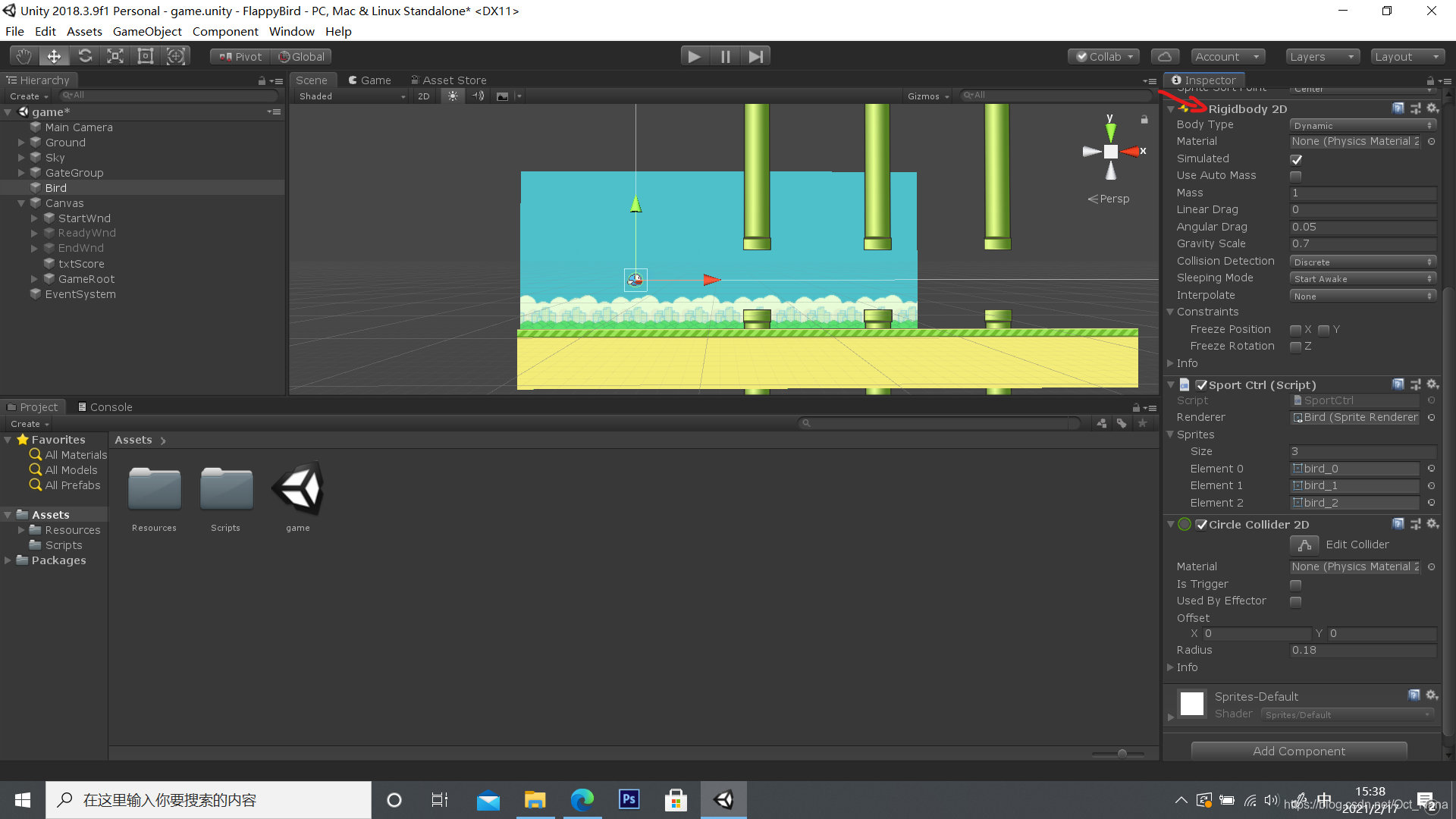Open the game scene asset
The image size is (1456, 819).
(x=298, y=489)
